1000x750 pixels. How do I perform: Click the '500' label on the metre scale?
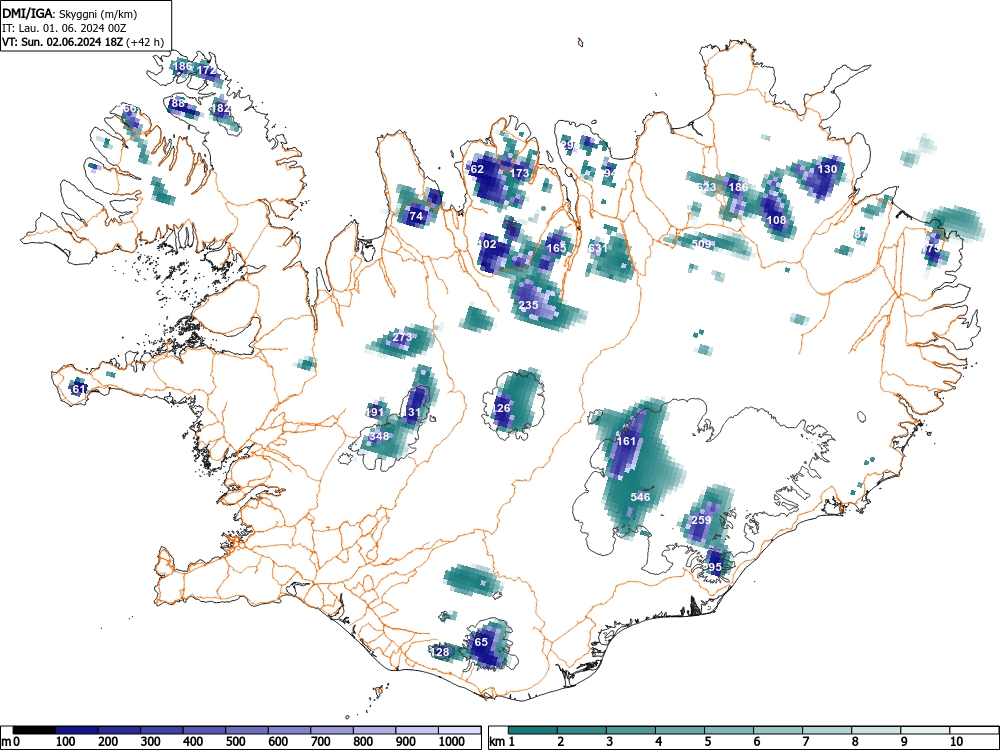click(235, 742)
